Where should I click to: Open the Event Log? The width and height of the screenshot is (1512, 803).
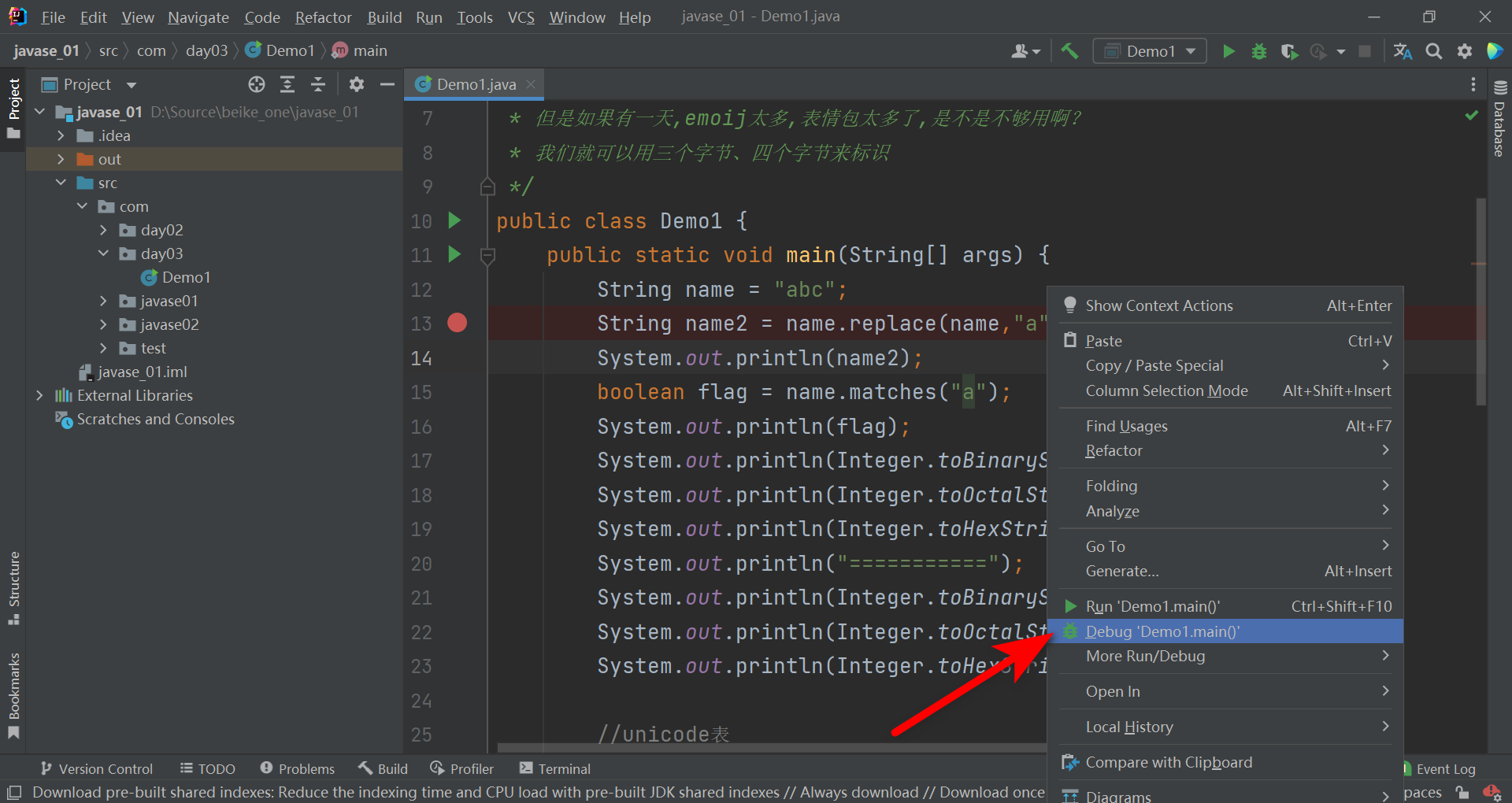click(1440, 769)
